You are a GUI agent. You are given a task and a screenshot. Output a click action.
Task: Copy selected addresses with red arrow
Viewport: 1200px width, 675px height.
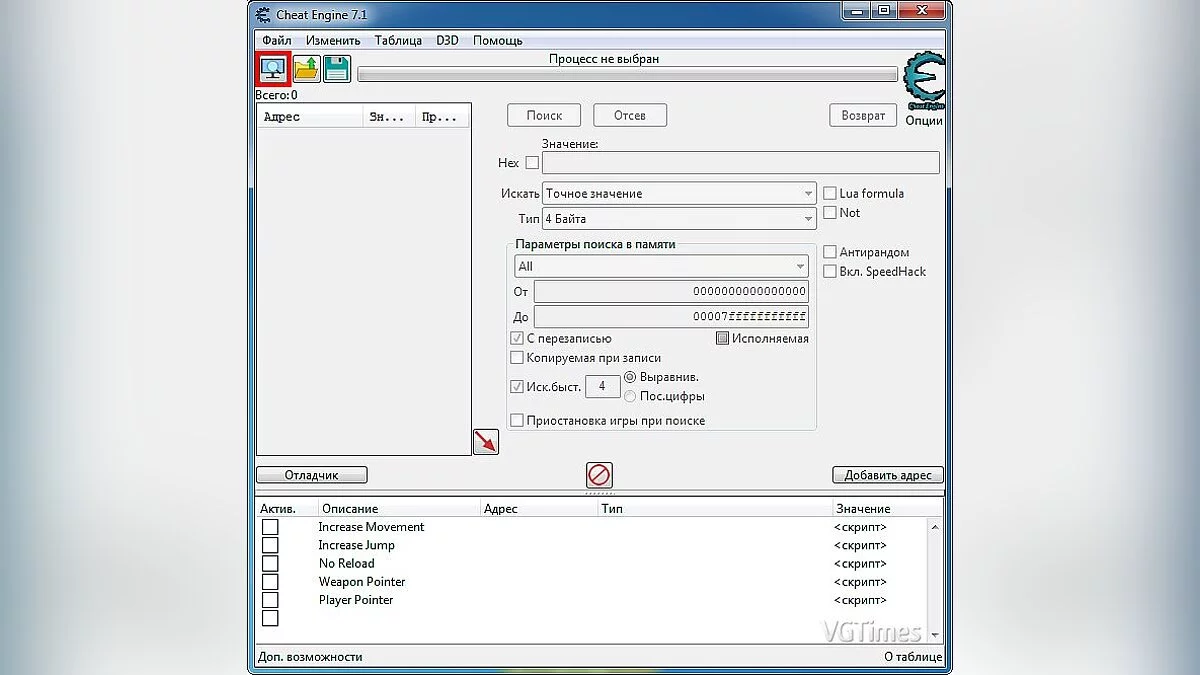coord(486,441)
